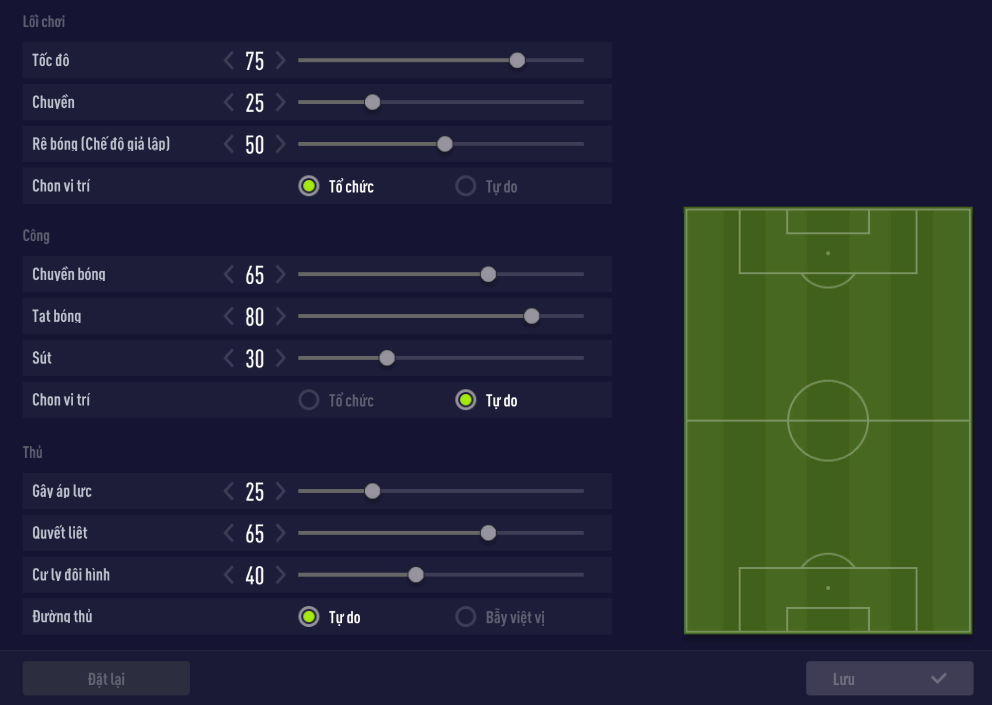
Task: Click the right arrow next to Tốc độ value
Action: pos(281,61)
